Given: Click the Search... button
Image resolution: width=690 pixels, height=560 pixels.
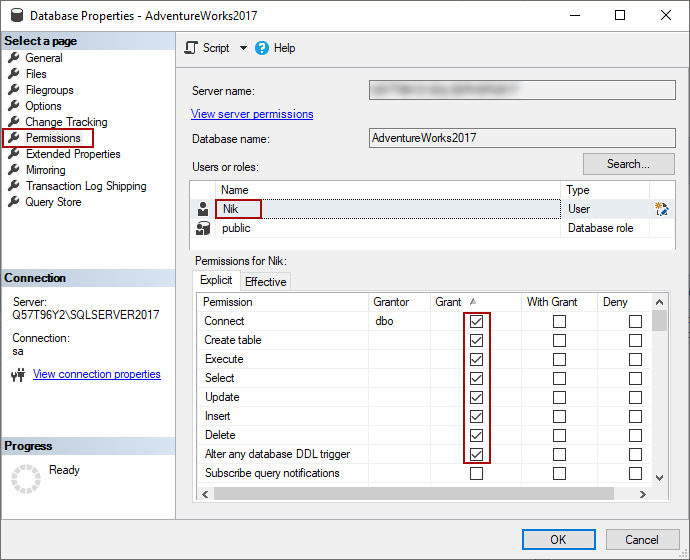Looking at the screenshot, I should (x=628, y=164).
